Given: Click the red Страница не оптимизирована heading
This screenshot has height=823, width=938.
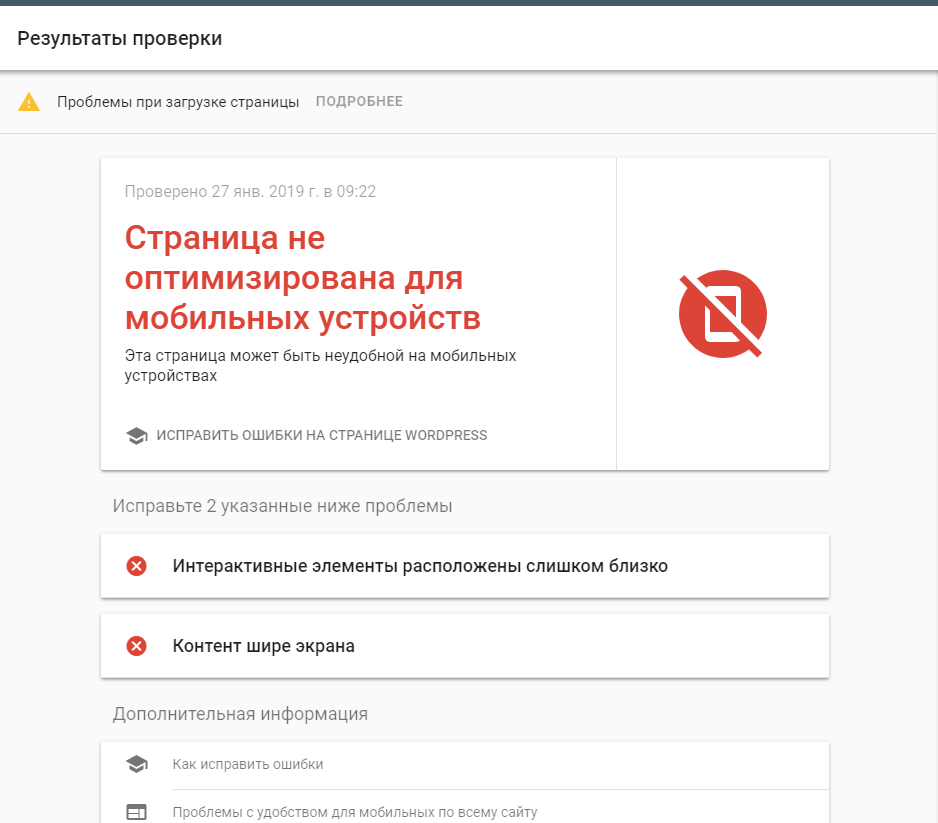Looking at the screenshot, I should point(302,278).
